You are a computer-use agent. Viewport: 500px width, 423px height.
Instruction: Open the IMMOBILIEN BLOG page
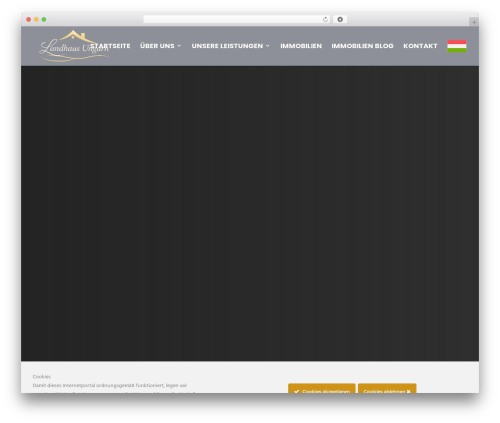pos(362,46)
